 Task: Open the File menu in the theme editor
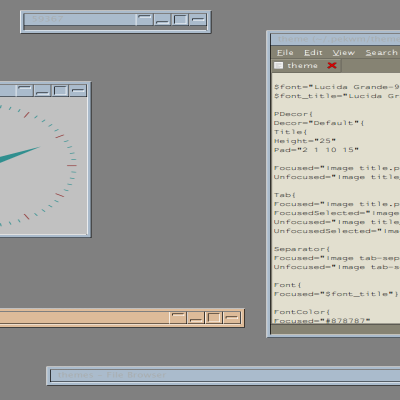point(285,53)
